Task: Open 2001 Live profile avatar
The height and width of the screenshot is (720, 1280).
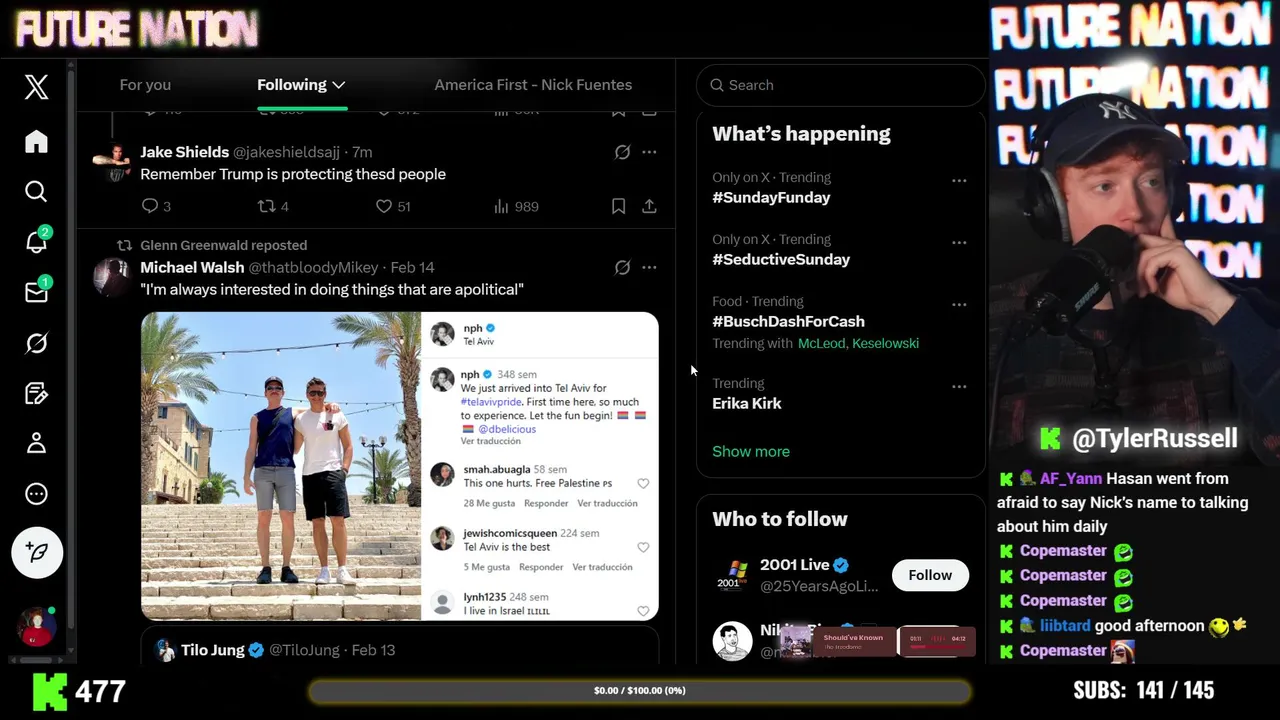Action: (732, 576)
